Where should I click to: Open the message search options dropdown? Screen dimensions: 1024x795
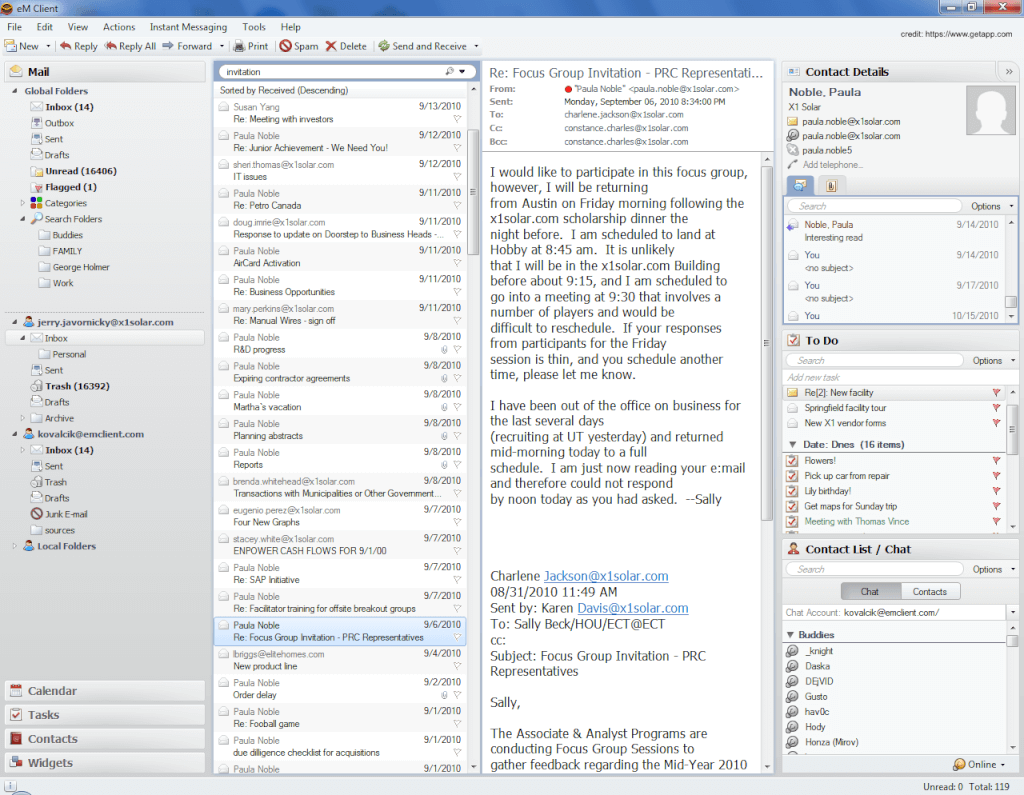pos(462,71)
